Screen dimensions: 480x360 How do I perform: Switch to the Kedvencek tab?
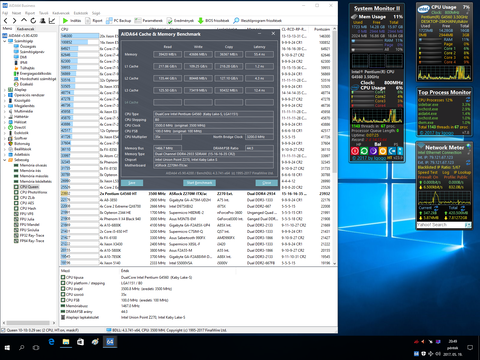(x=26, y=29)
